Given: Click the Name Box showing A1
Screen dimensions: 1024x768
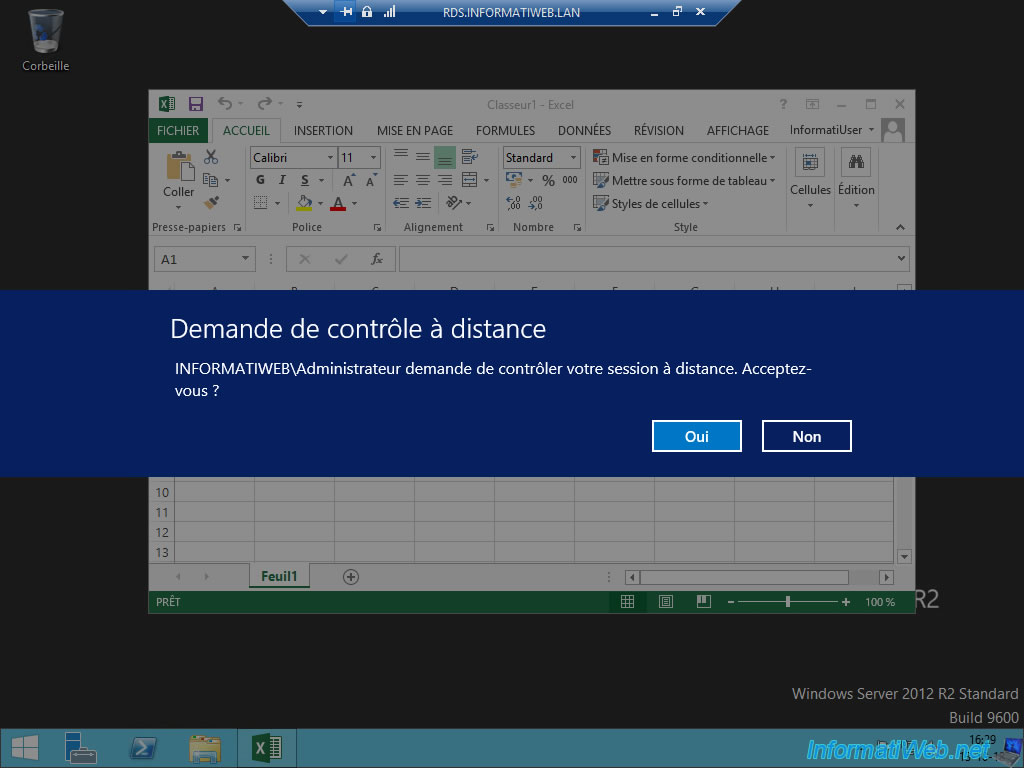Looking at the screenshot, I should pyautogui.click(x=204, y=259).
